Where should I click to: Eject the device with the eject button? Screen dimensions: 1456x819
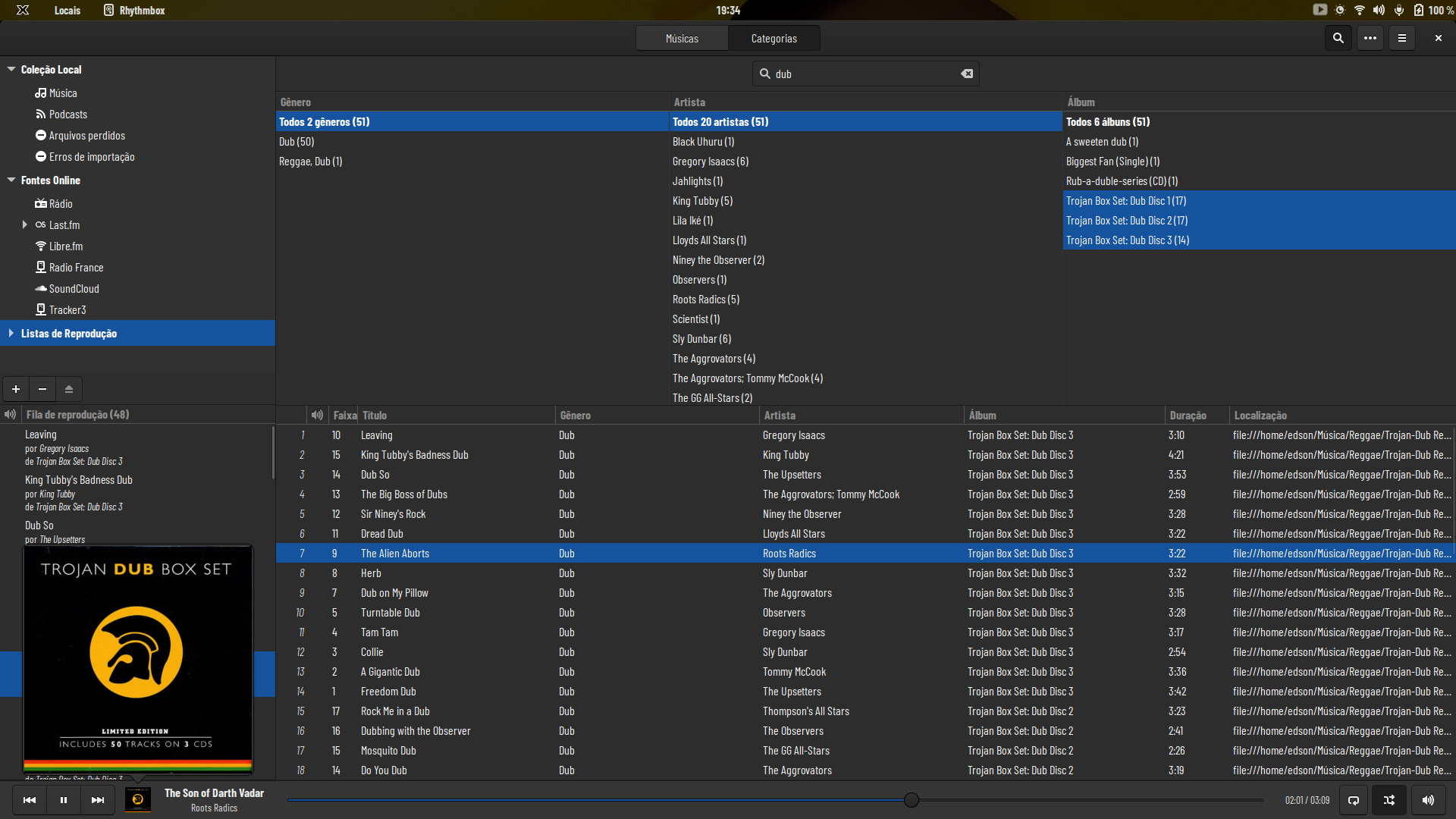(69, 389)
